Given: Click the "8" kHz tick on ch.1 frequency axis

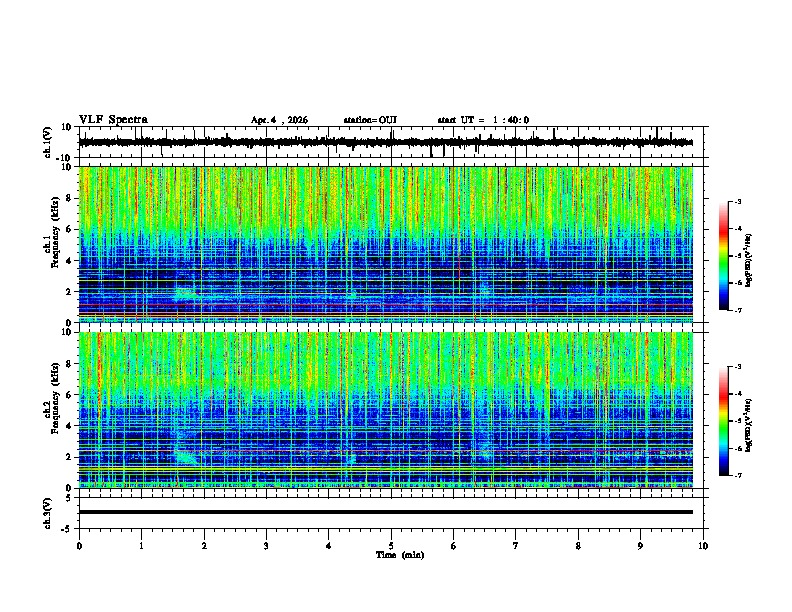Looking at the screenshot, I should (x=69, y=198).
